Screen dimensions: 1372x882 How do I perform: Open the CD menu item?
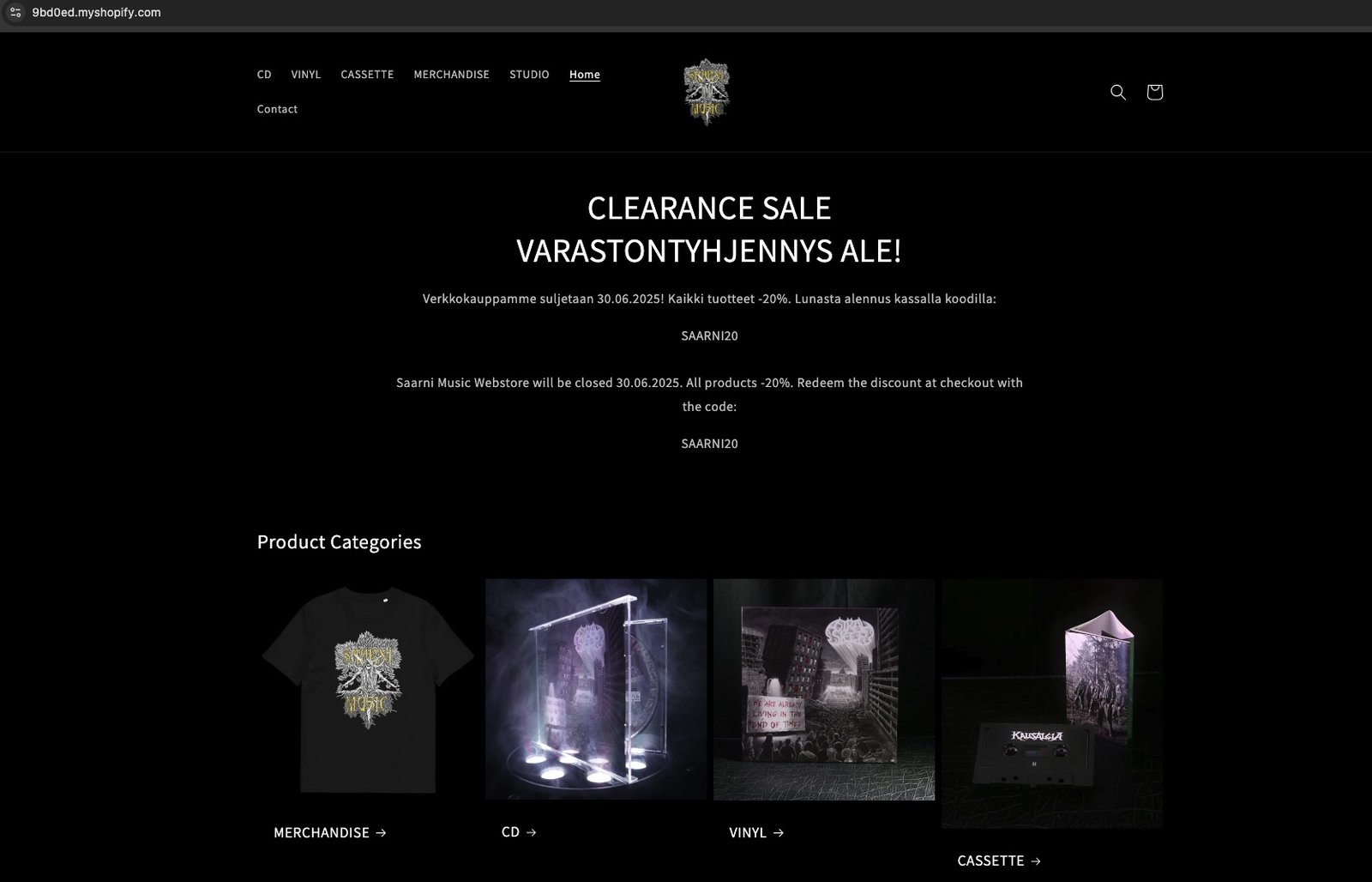tap(264, 75)
